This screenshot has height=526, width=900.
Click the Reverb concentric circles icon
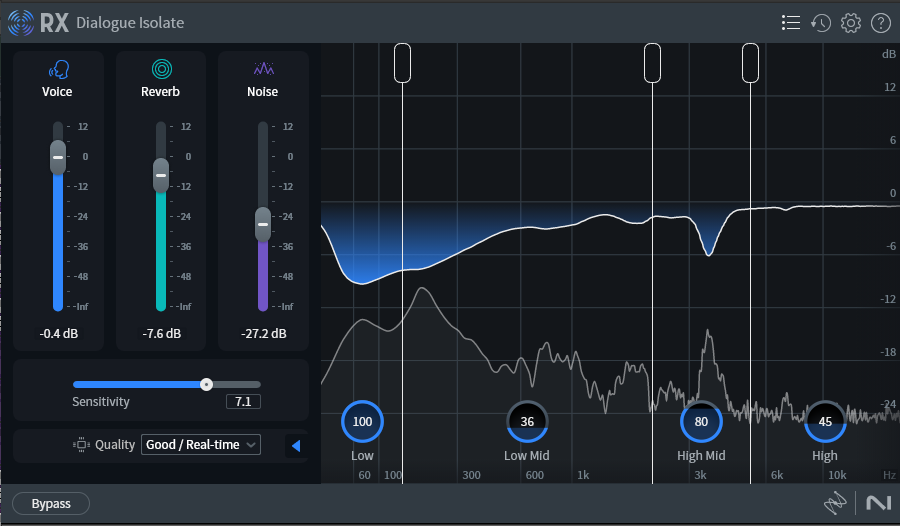[x=161, y=69]
